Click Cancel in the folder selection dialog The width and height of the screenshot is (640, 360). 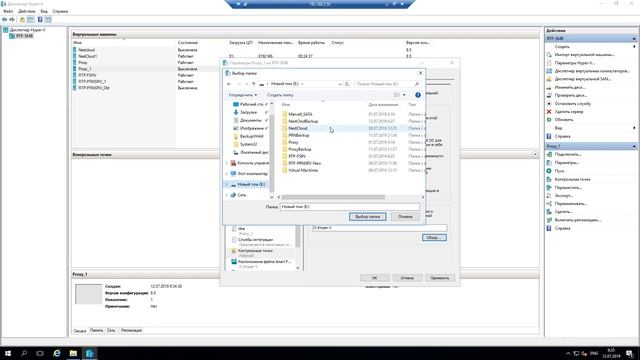coord(405,217)
